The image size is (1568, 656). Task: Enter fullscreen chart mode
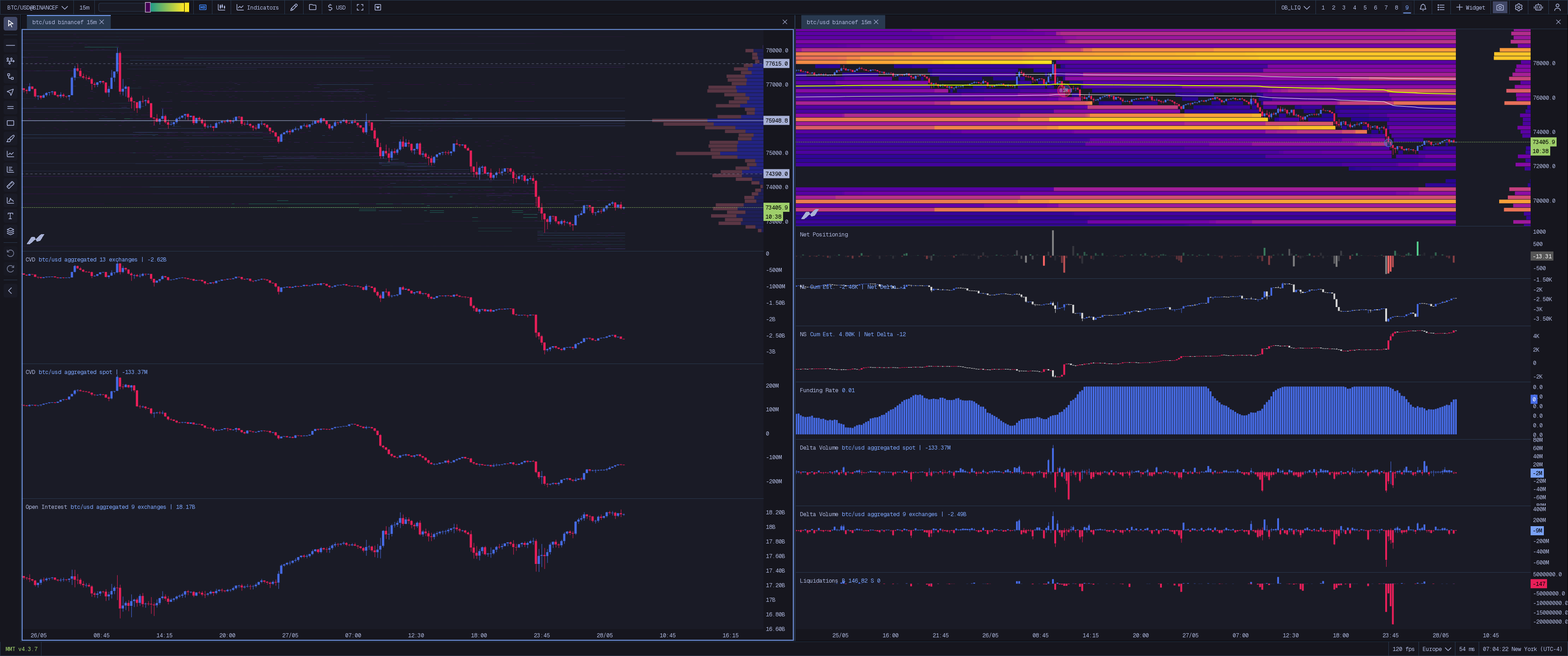(361, 7)
